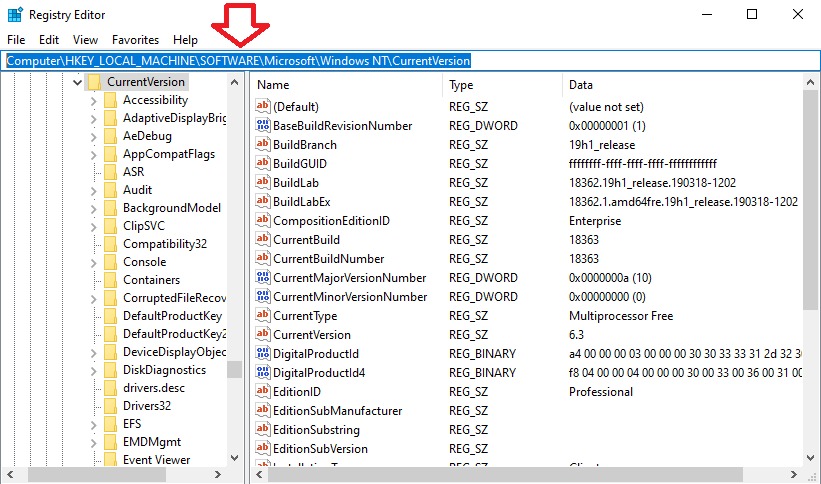The width and height of the screenshot is (821, 484).
Task: Click the Name column header
Action: coord(347,85)
